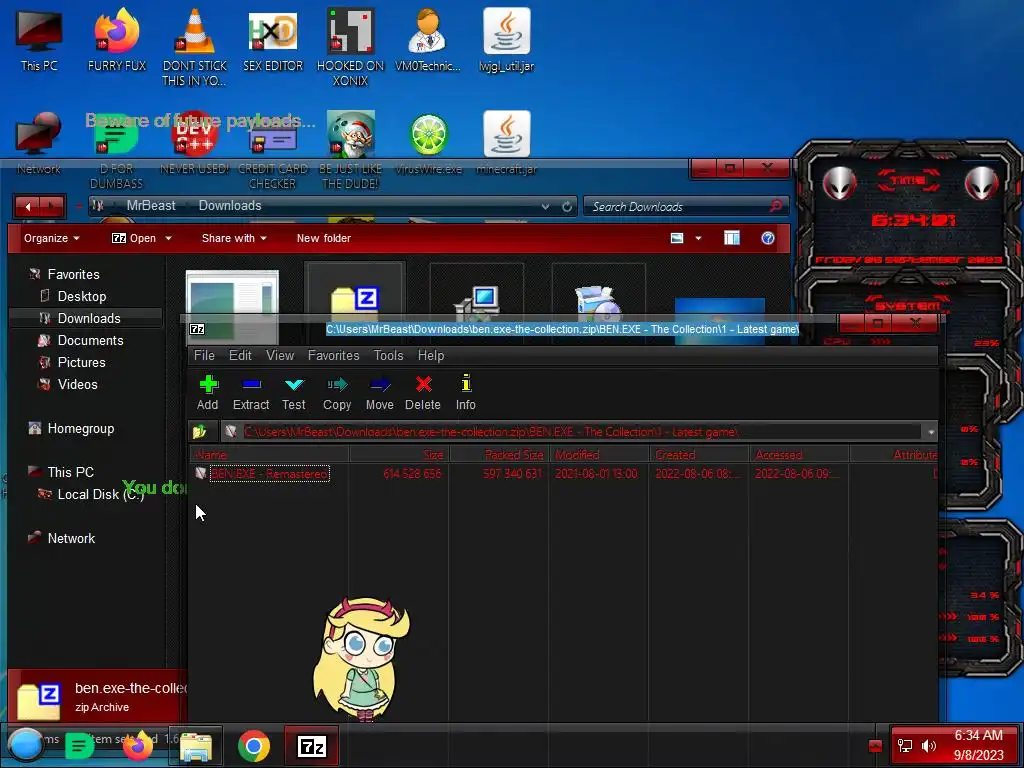Expand Explorer address bar history dropdown
This screenshot has width=1024, height=768.
[x=545, y=206]
